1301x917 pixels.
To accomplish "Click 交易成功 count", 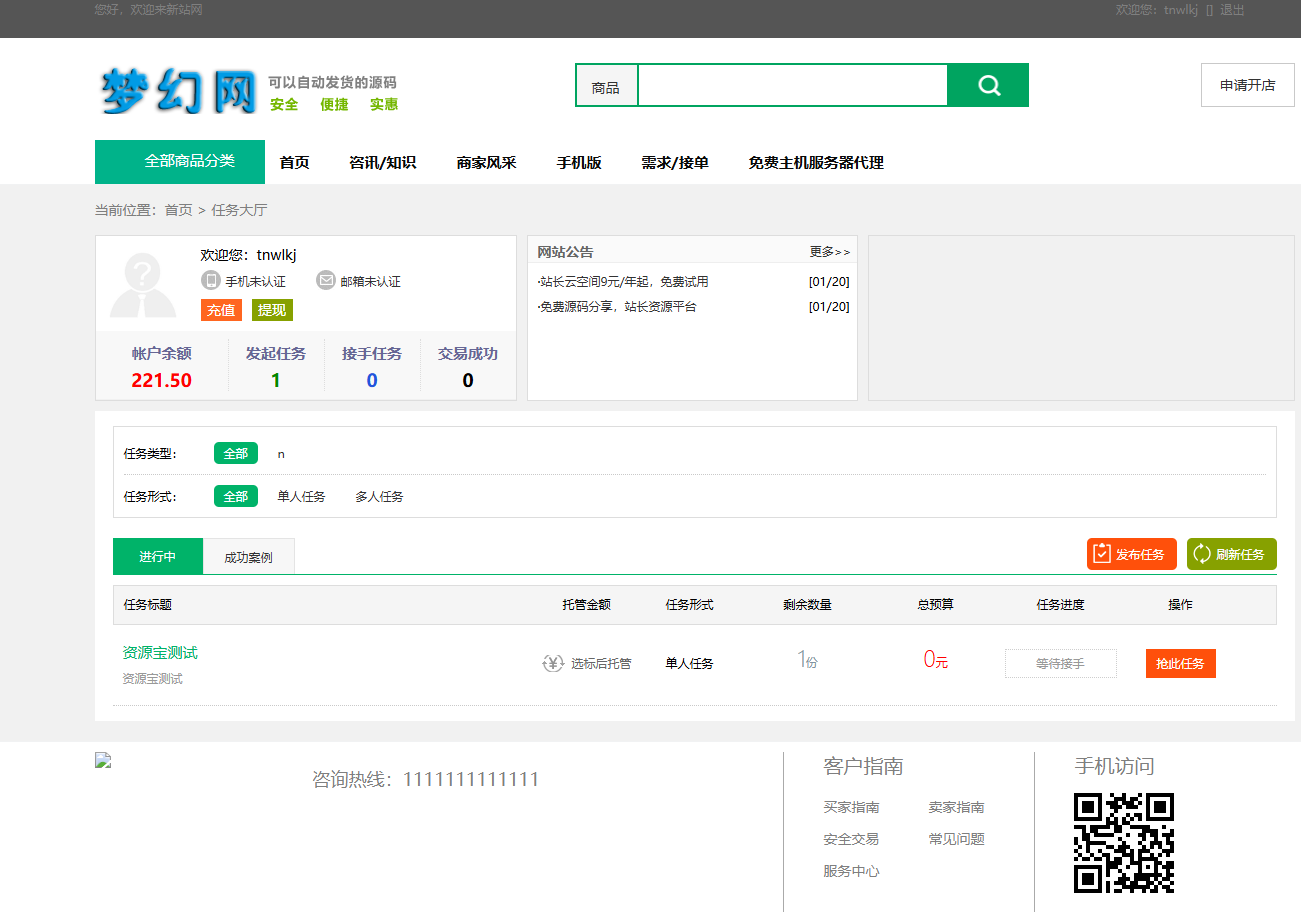I will [468, 380].
